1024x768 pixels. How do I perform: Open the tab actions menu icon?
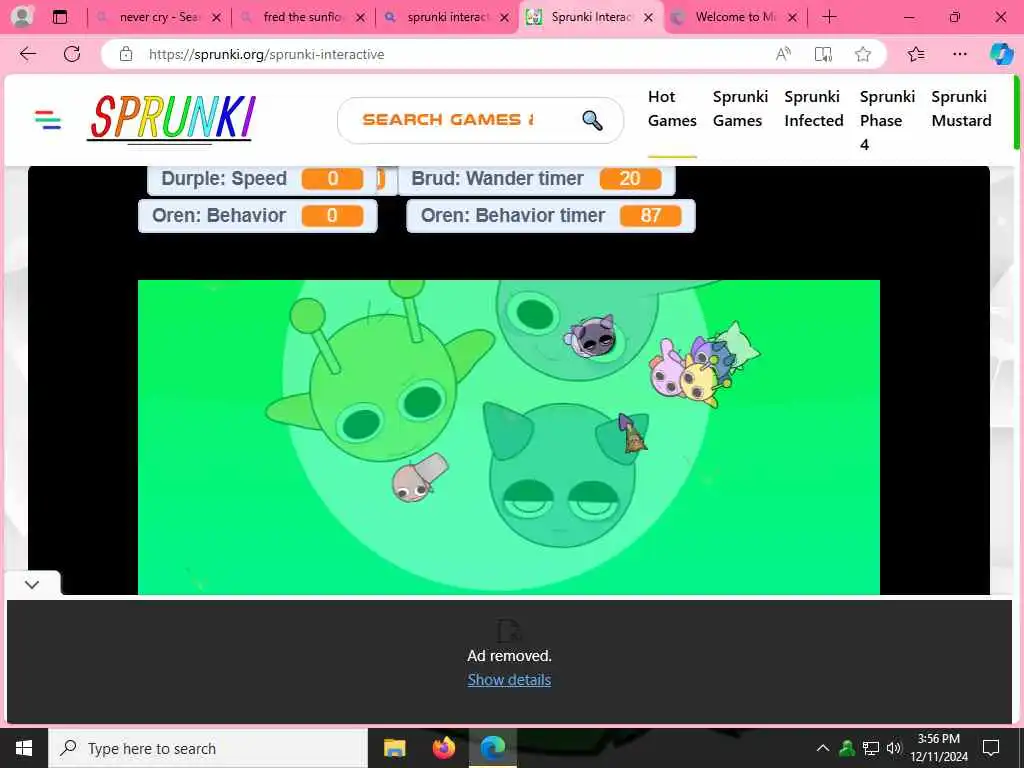pyautogui.click(x=60, y=18)
